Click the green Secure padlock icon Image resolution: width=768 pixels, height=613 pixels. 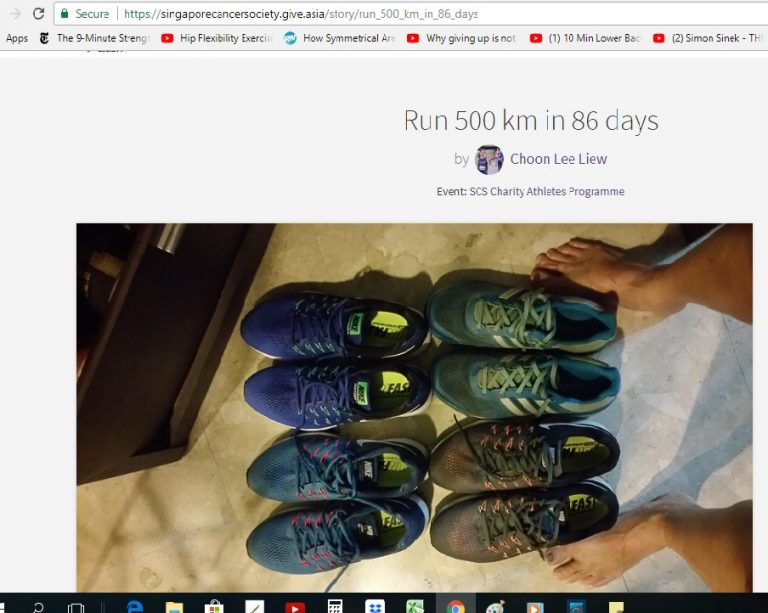pyautogui.click(x=64, y=13)
